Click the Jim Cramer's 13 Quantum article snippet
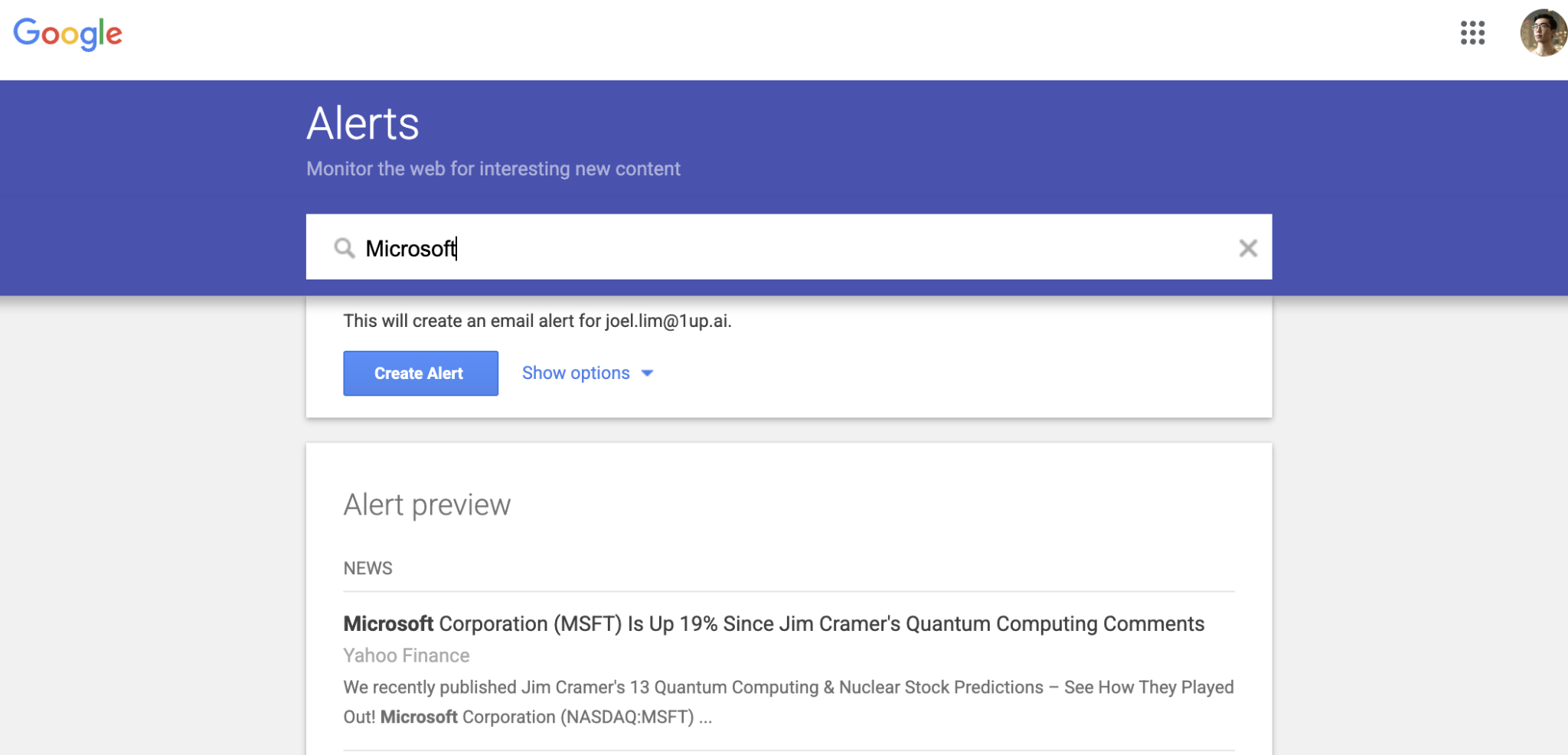The image size is (1568, 755). 789,702
